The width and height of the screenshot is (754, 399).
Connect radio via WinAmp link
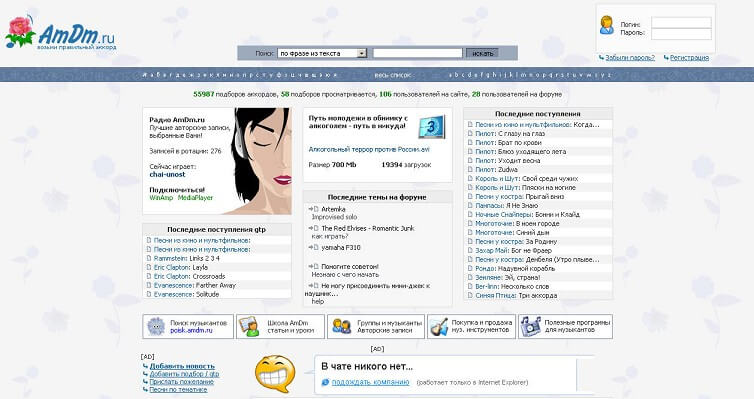pyautogui.click(x=161, y=198)
